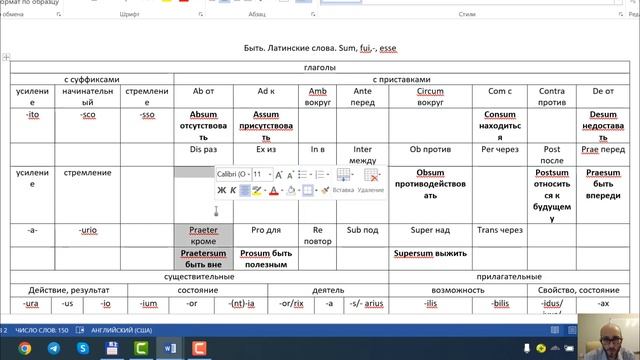
Task: Click the document title line with esse
Action: pos(320,48)
